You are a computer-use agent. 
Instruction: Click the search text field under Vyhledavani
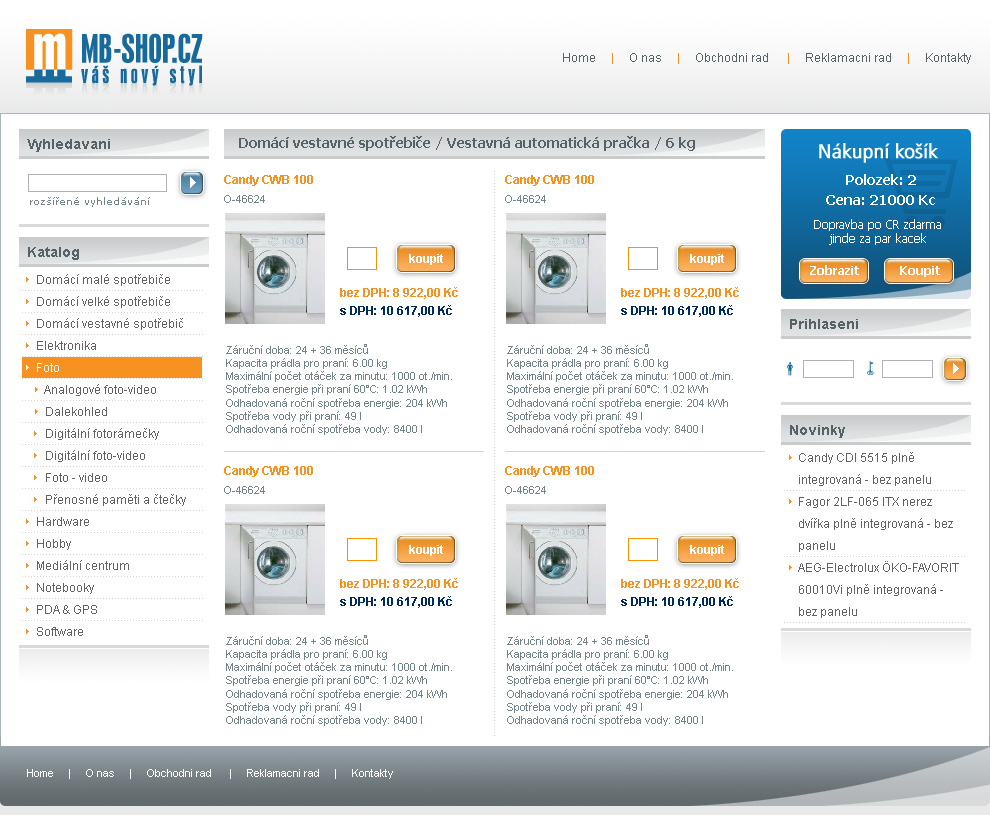(97, 183)
